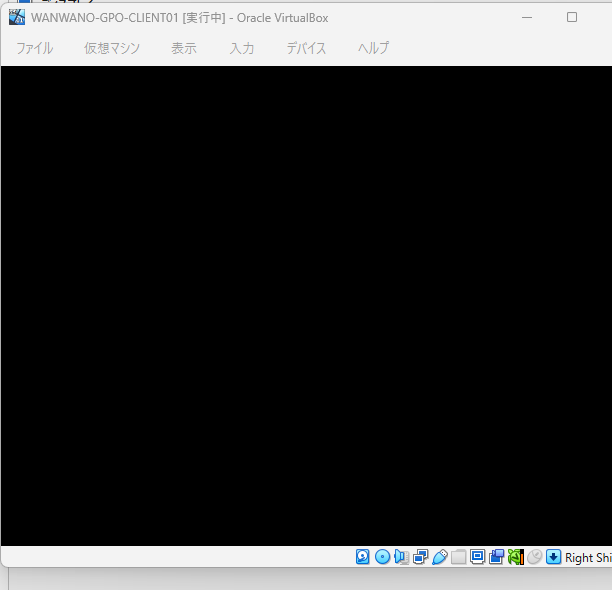Open the ファイル menu
This screenshot has width=612, height=590.
[x=34, y=48]
